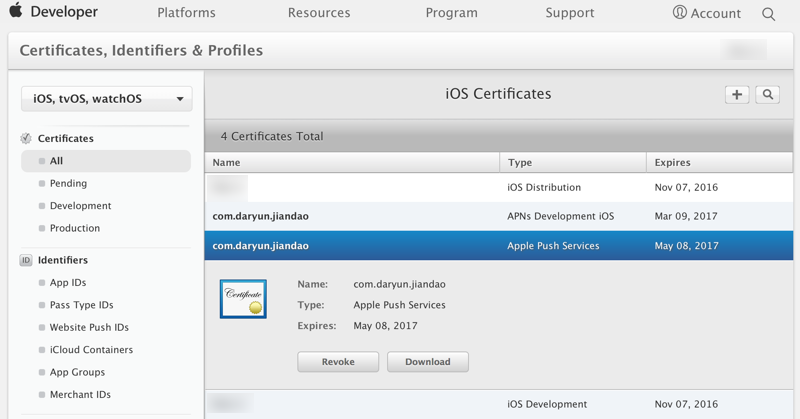Select Pending certificates in sidebar
This screenshot has width=800, height=419.
tap(68, 183)
